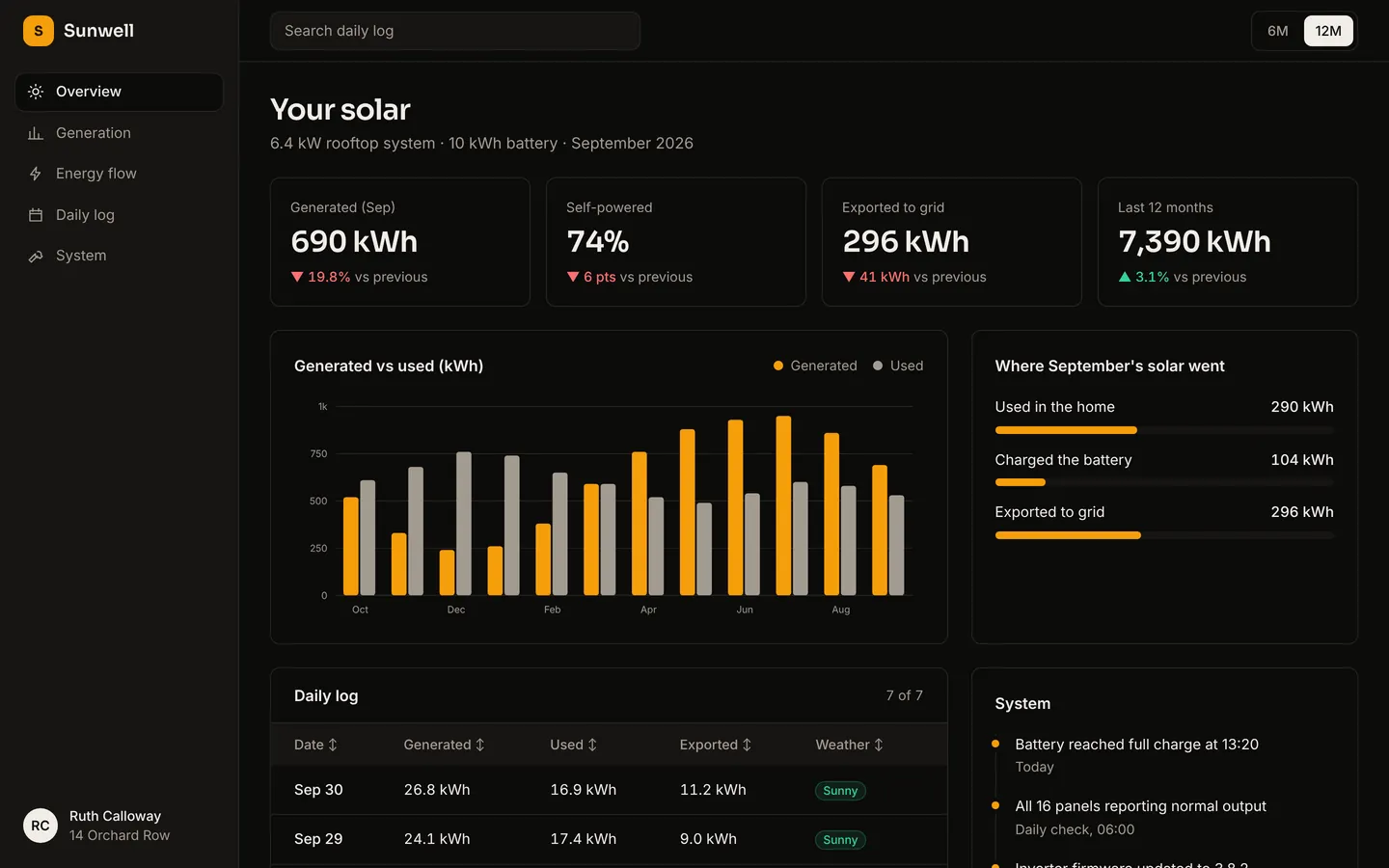The image size is (1389, 868).
Task: Focus the Search daily log field
Action: pyautogui.click(x=455, y=31)
